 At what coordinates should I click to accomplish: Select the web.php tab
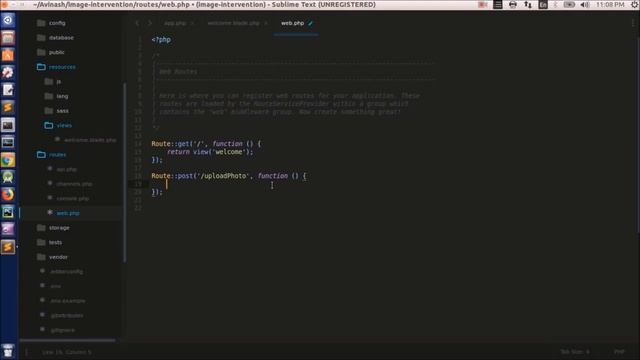click(x=292, y=23)
